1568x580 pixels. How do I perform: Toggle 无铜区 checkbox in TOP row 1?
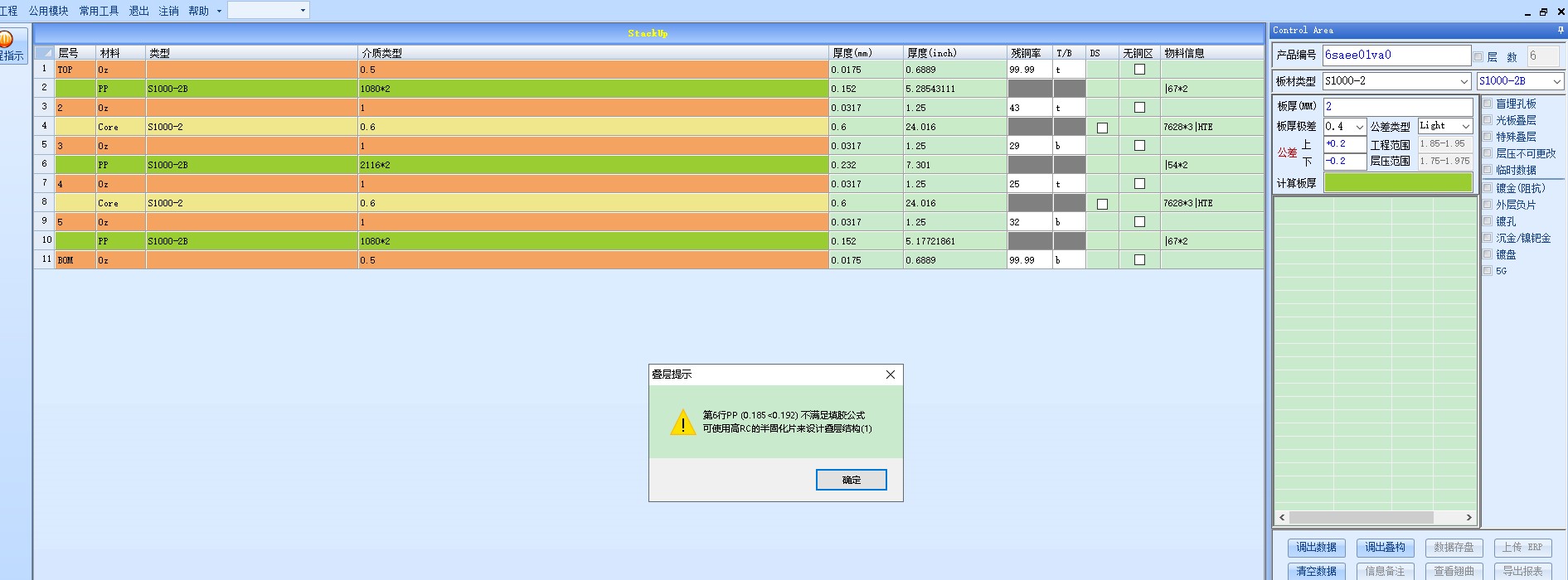point(1139,70)
